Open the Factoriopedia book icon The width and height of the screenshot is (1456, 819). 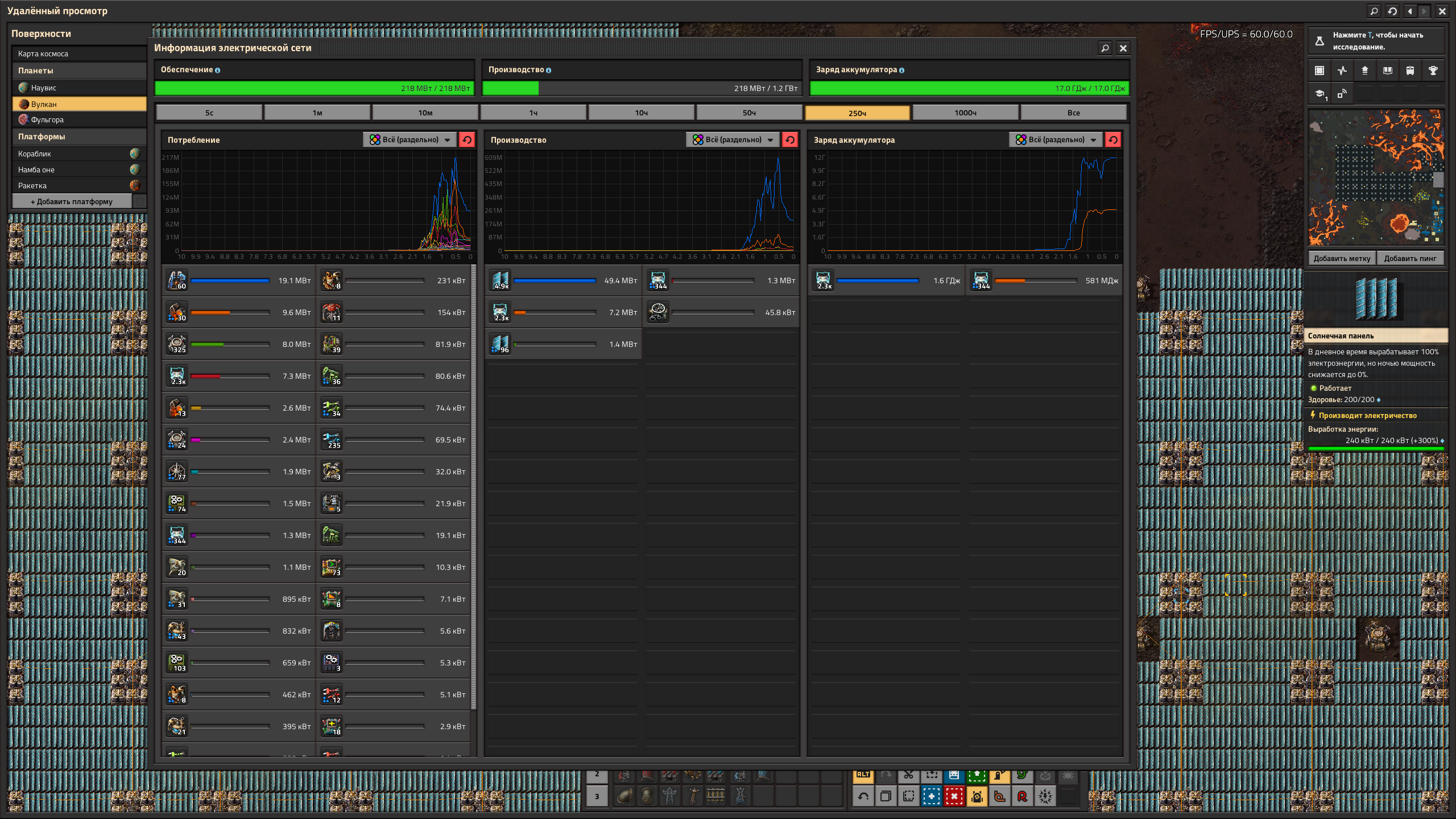point(1388,71)
